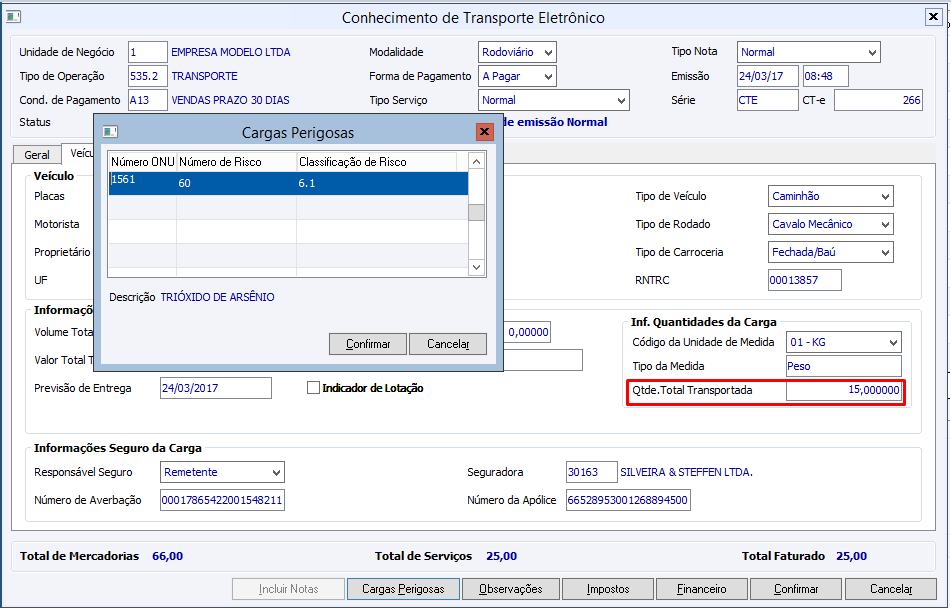951x612 pixels.
Task: Click the main window Cancelar button
Action: (x=891, y=589)
